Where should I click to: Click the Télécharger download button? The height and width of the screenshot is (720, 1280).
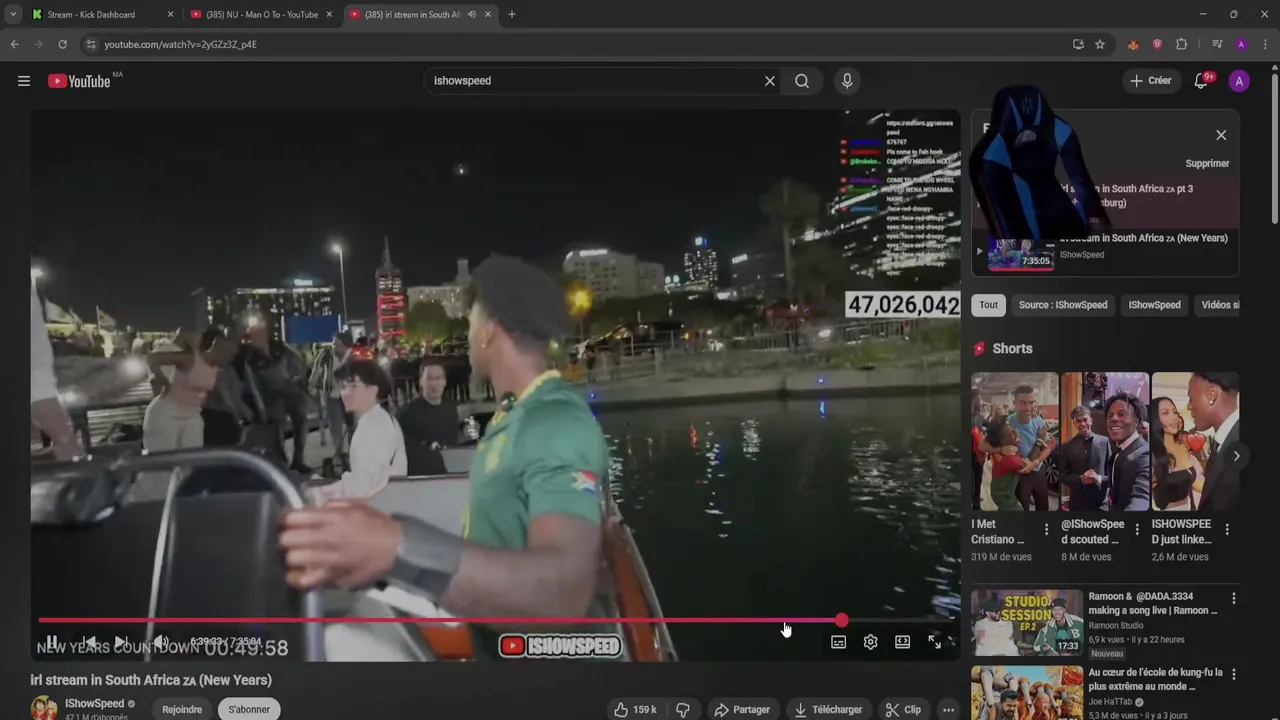[828, 710]
